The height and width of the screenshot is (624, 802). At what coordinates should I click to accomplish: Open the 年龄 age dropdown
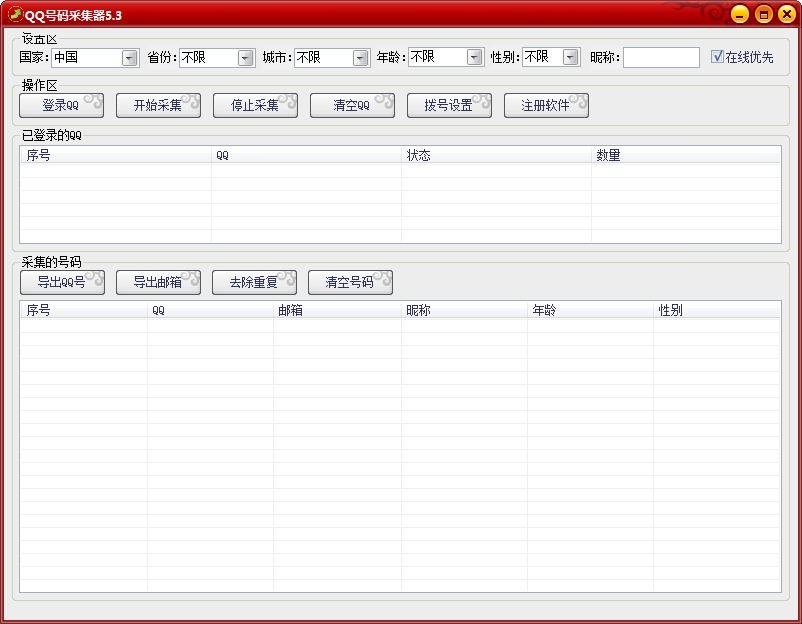pyautogui.click(x=474, y=58)
